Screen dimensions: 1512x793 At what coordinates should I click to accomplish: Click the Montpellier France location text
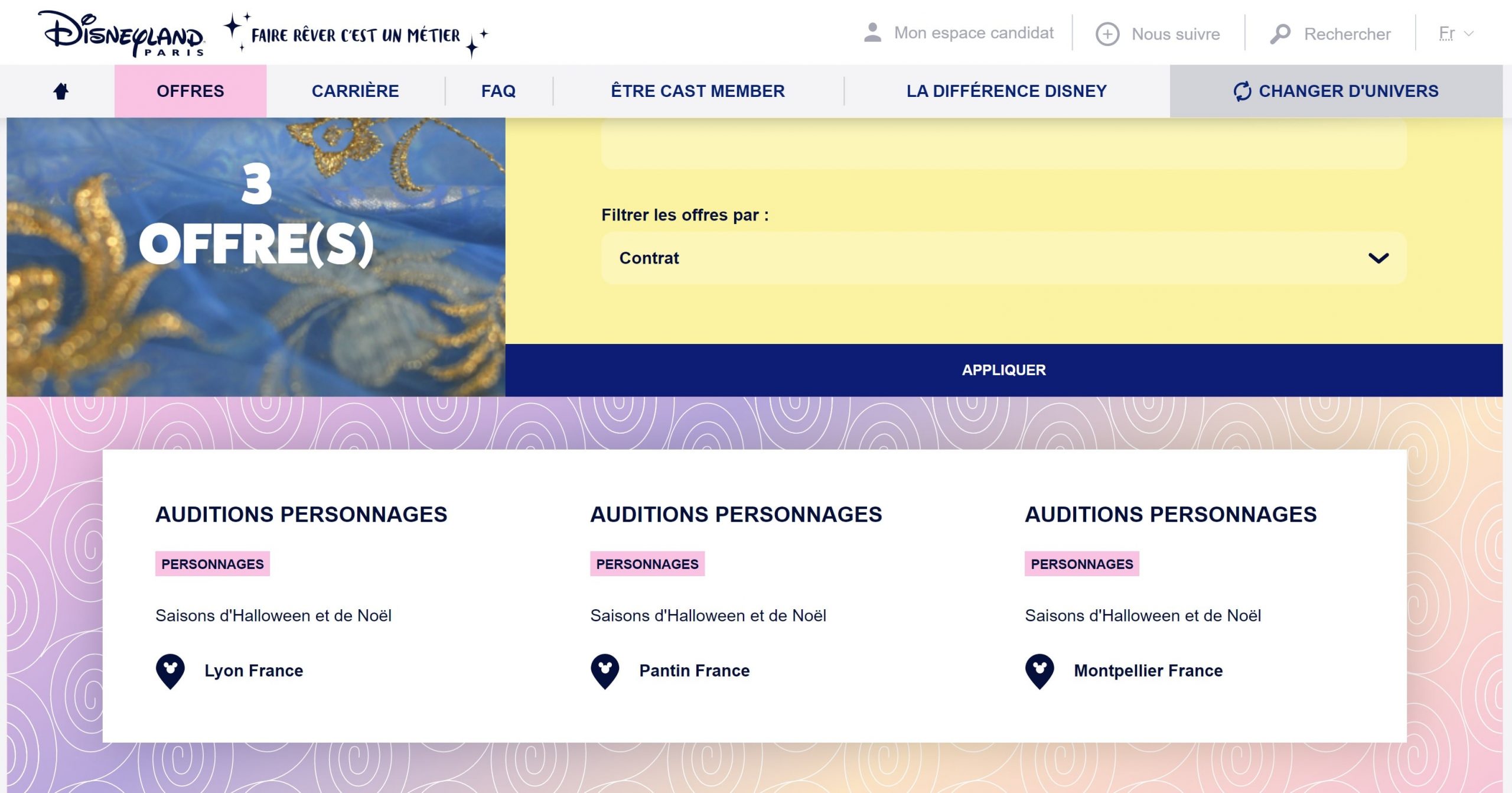click(1148, 671)
